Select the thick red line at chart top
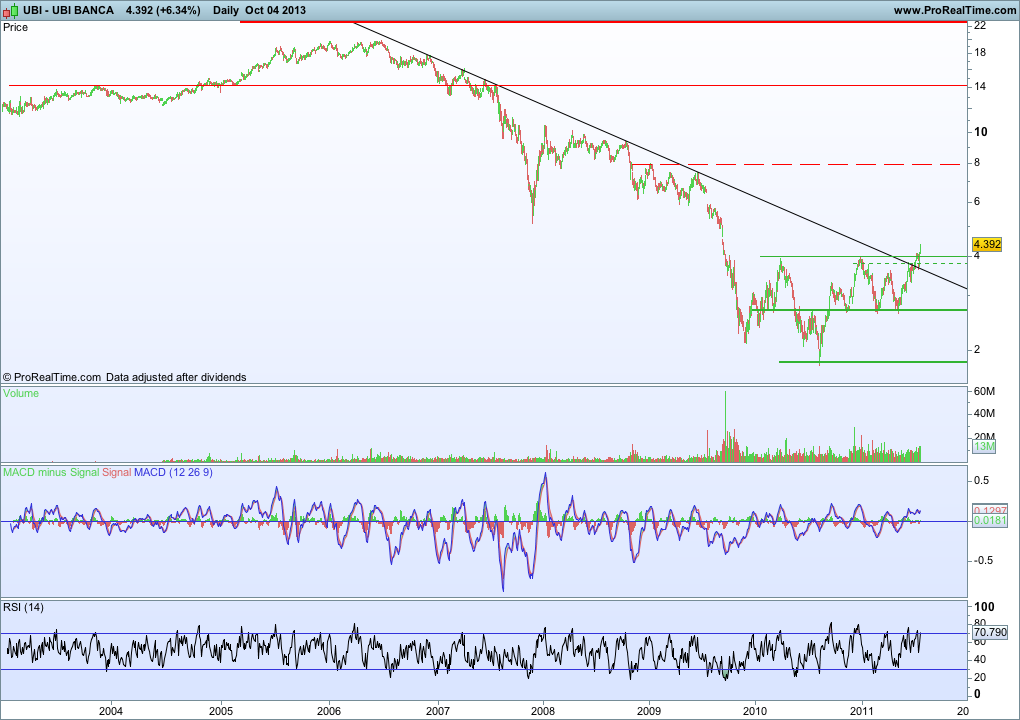The width and height of the screenshot is (1020, 720). click(x=604, y=21)
